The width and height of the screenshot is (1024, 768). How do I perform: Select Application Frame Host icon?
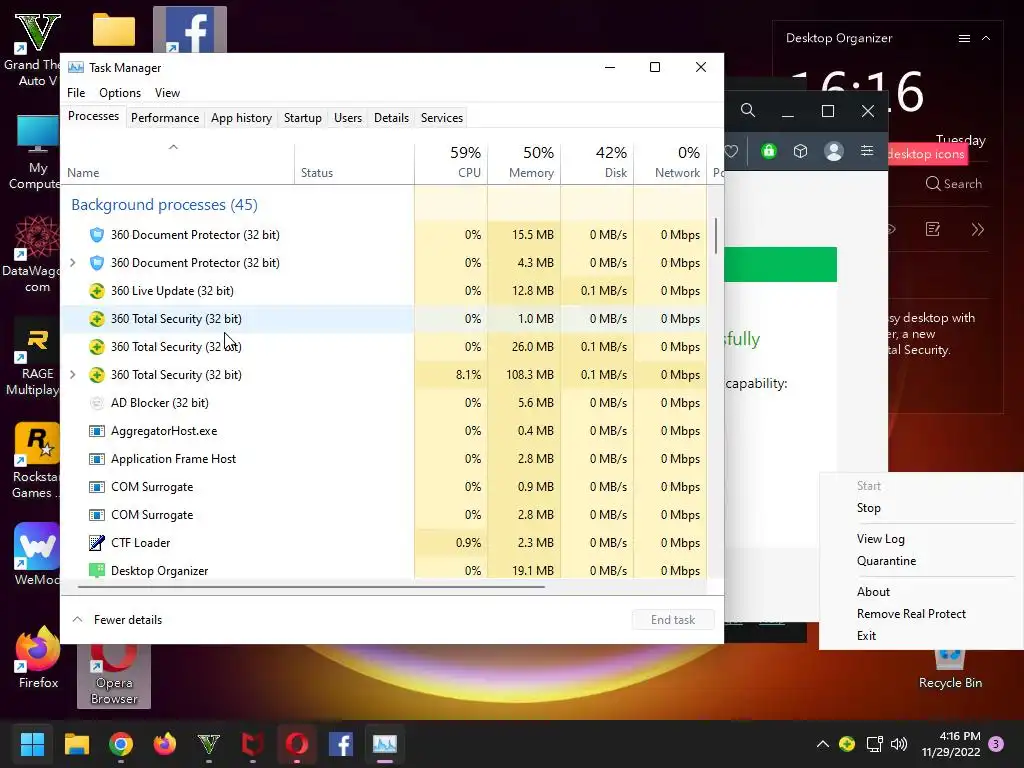(x=97, y=459)
